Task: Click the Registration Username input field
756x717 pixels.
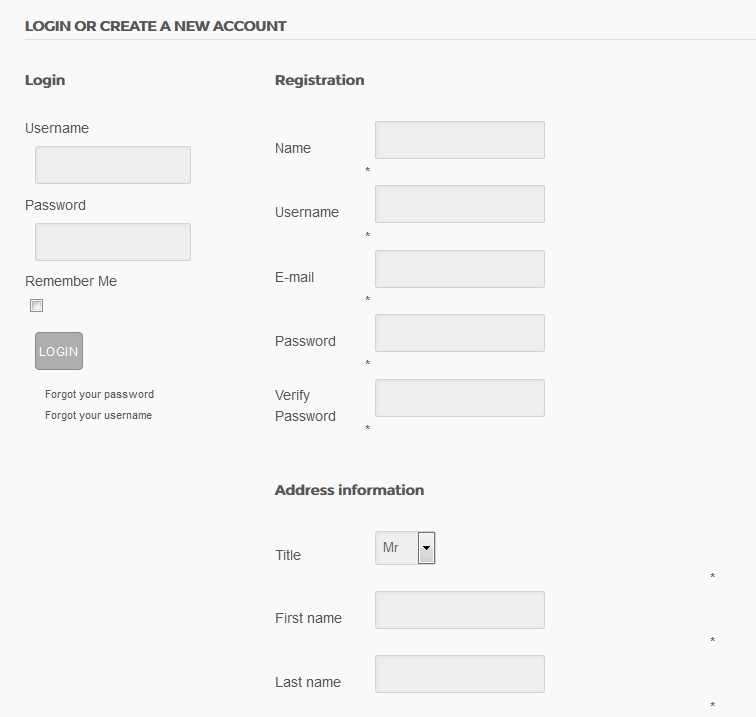Action: 460,204
